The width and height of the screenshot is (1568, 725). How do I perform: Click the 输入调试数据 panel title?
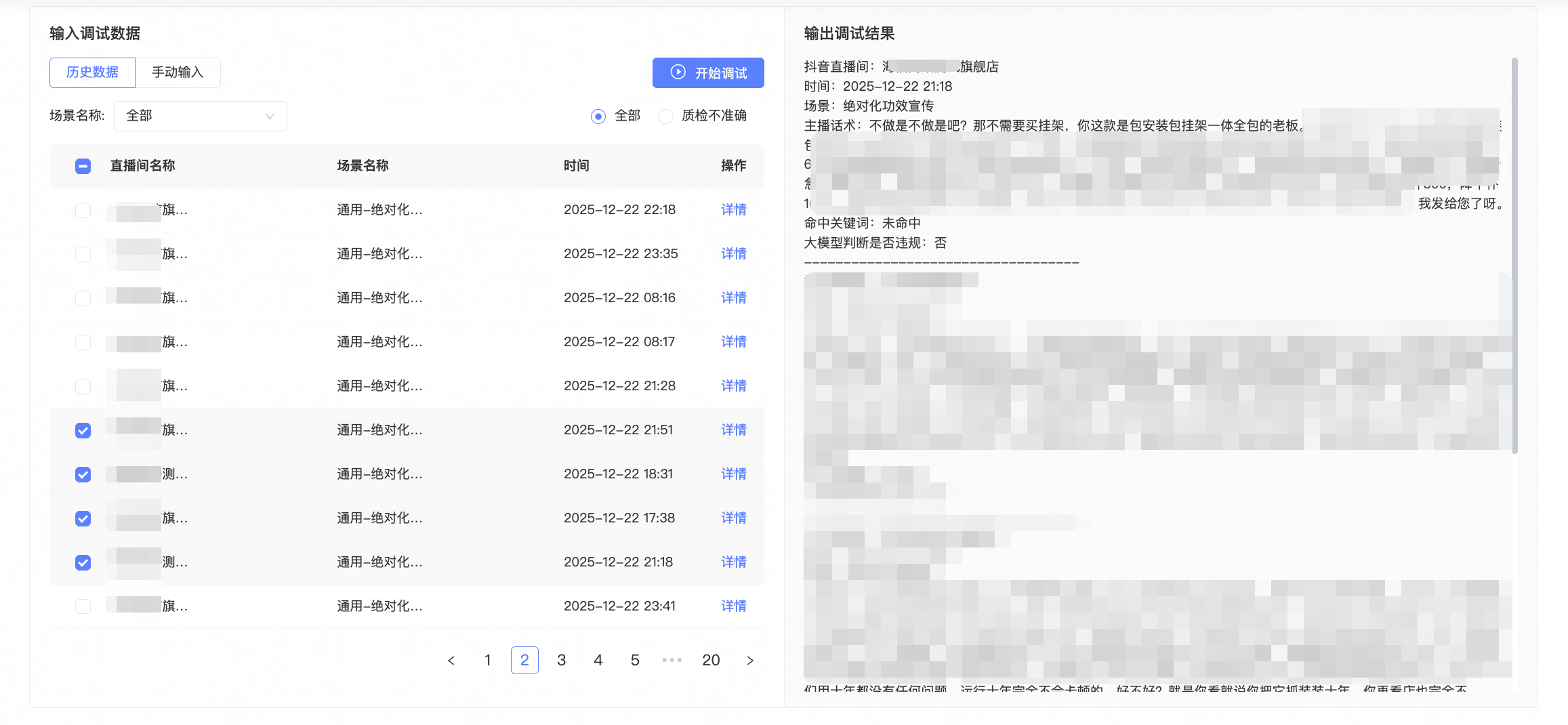[95, 34]
